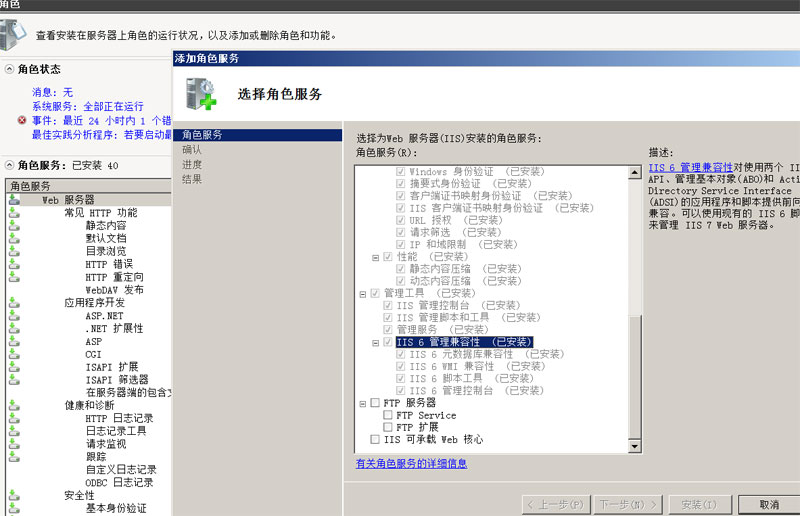Click the installed icon beside 请求监视

pyautogui.click(x=14, y=444)
